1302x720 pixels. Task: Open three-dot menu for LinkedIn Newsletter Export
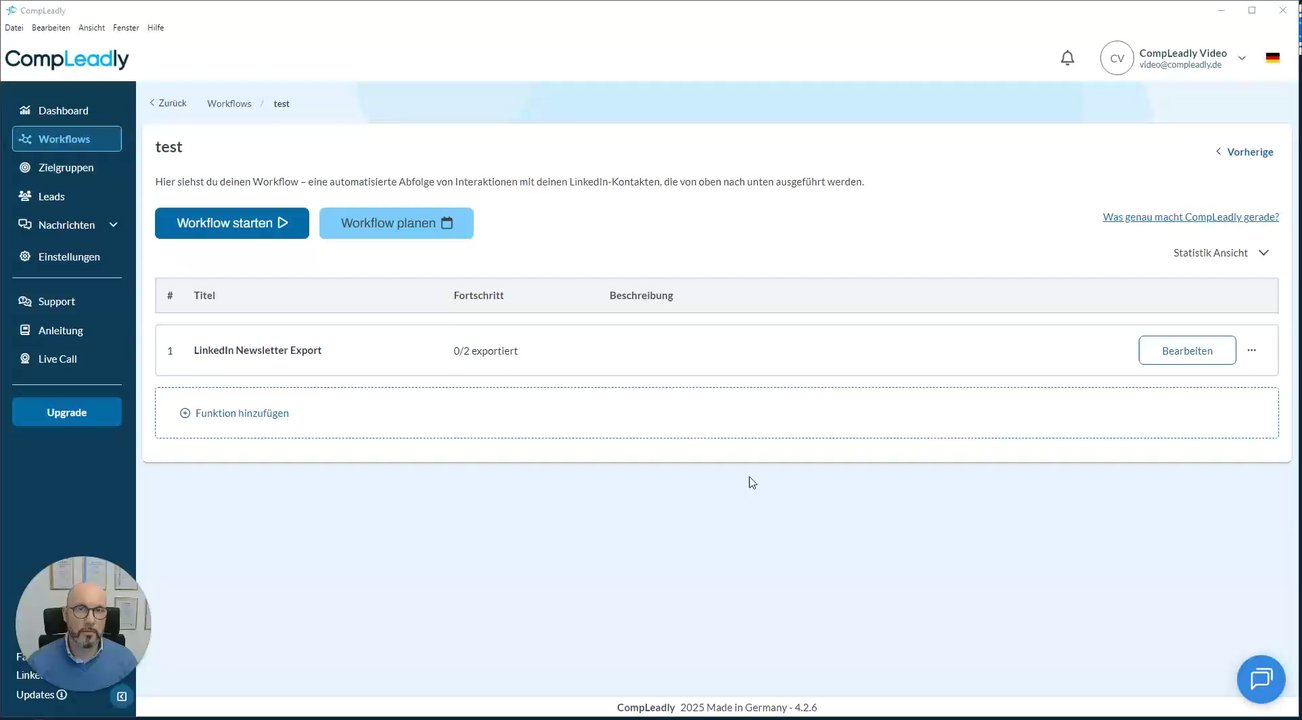[1251, 350]
